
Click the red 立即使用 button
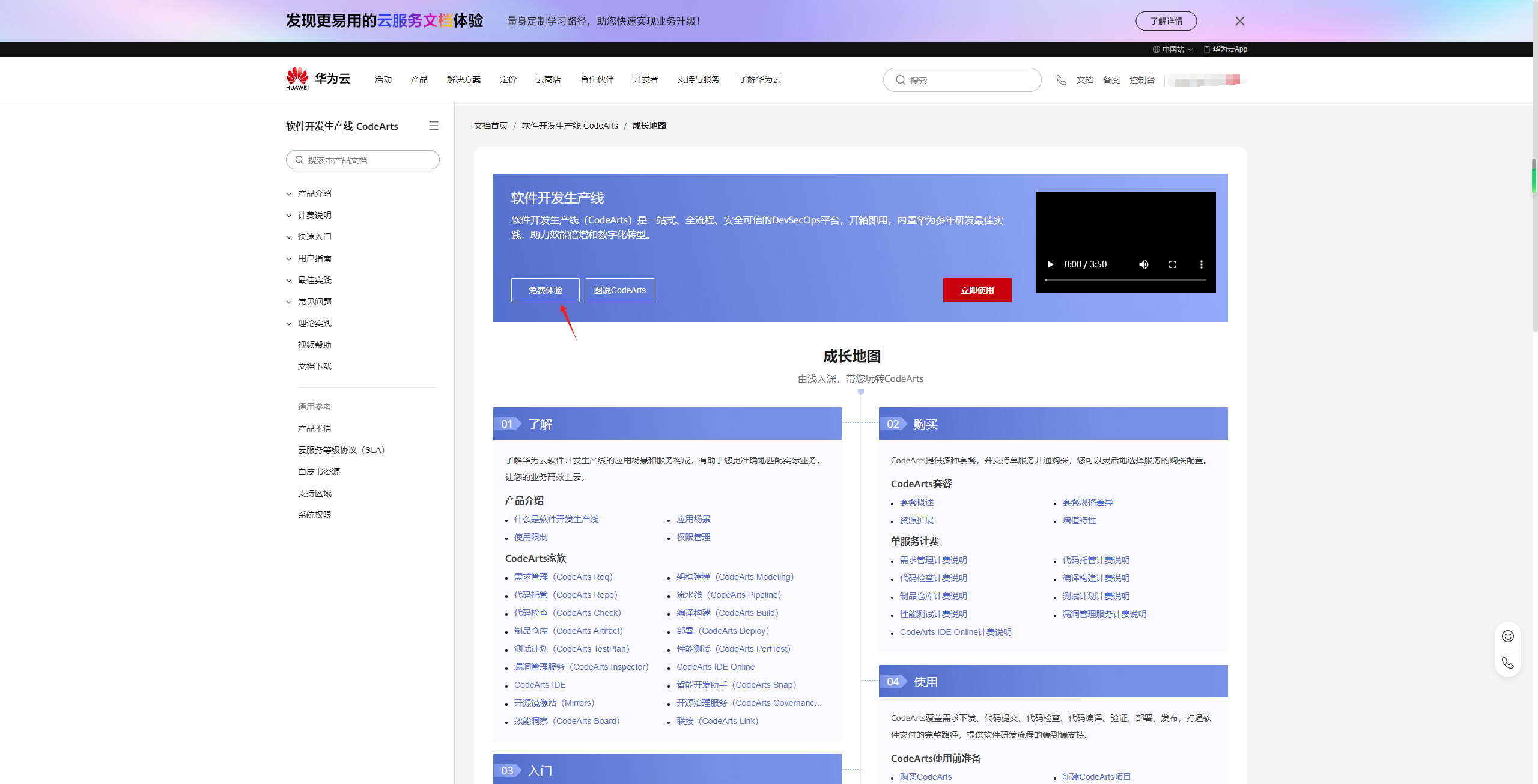pos(977,290)
